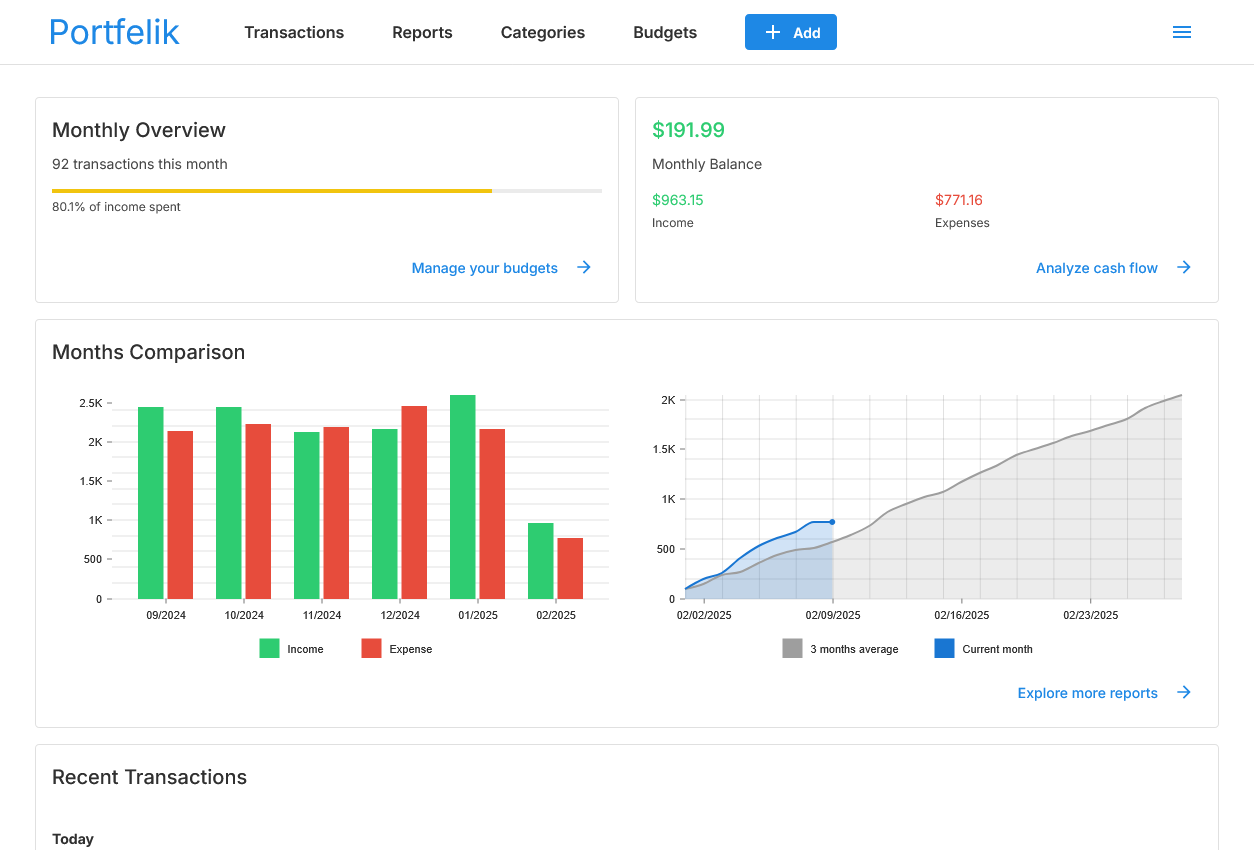The height and width of the screenshot is (850, 1254).
Task: Click the plus icon in Add button
Action: (772, 32)
